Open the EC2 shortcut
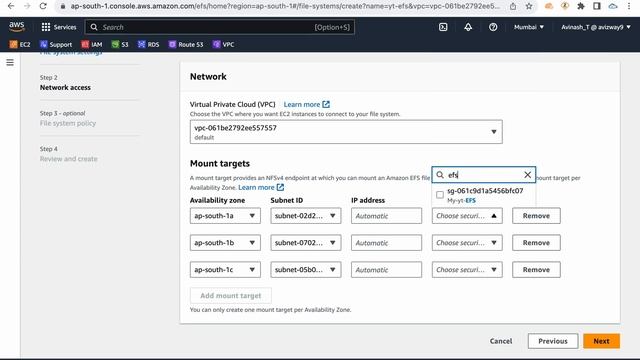Screen dimensions: 640x360 coord(20,44)
